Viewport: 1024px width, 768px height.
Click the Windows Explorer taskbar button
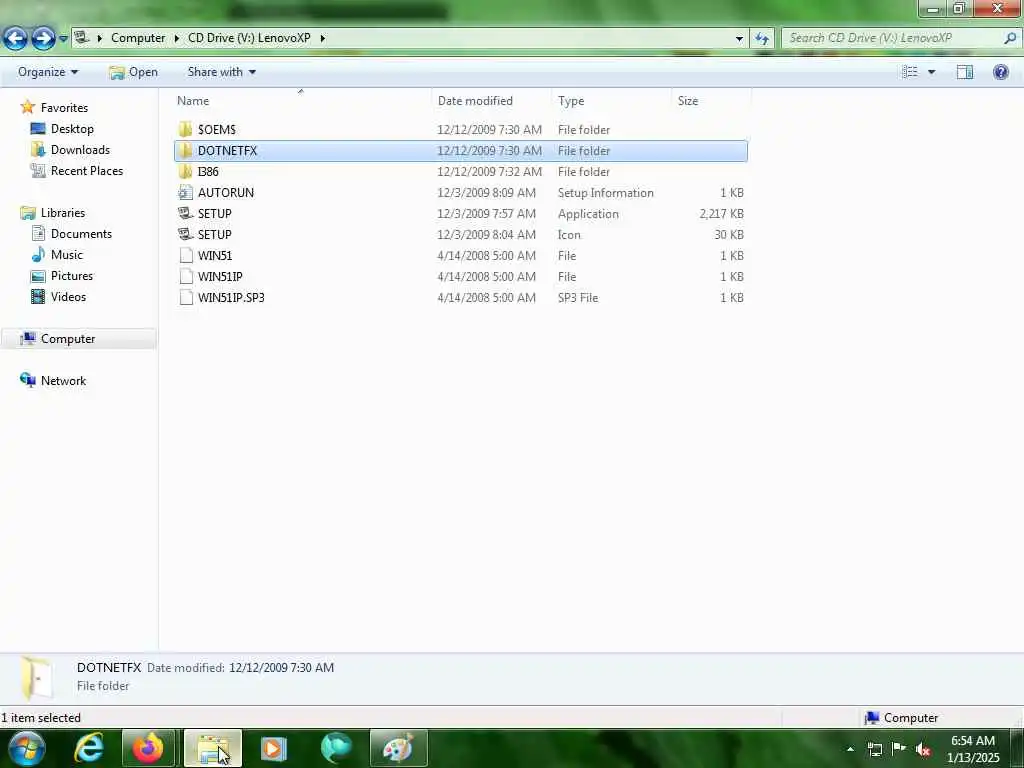click(213, 748)
